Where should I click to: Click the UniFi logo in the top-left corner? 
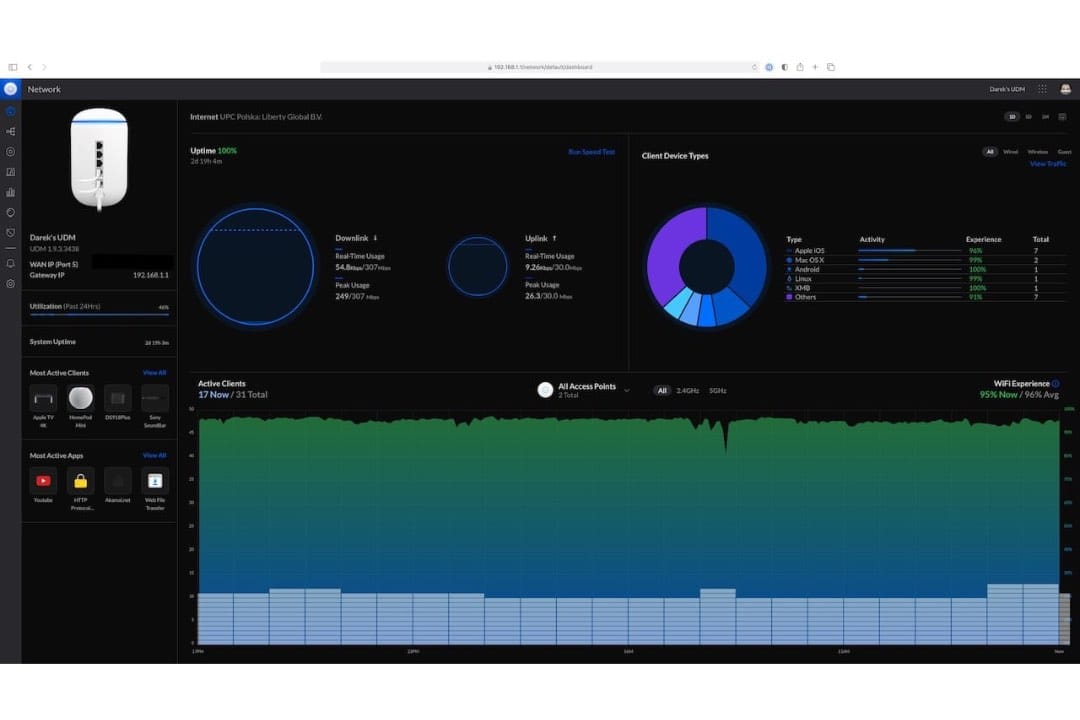tap(10, 89)
